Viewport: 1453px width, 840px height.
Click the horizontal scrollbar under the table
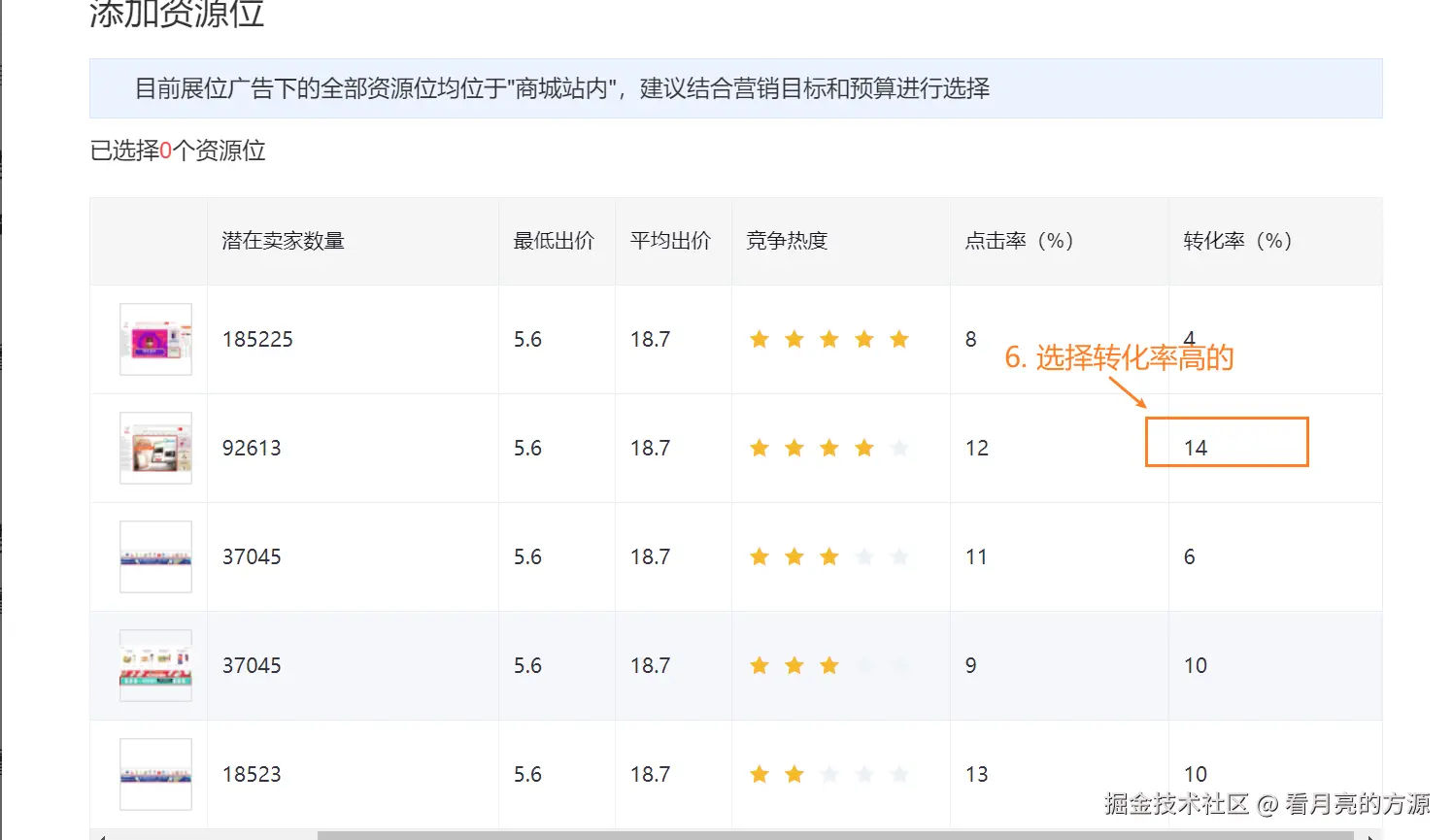click(835, 834)
